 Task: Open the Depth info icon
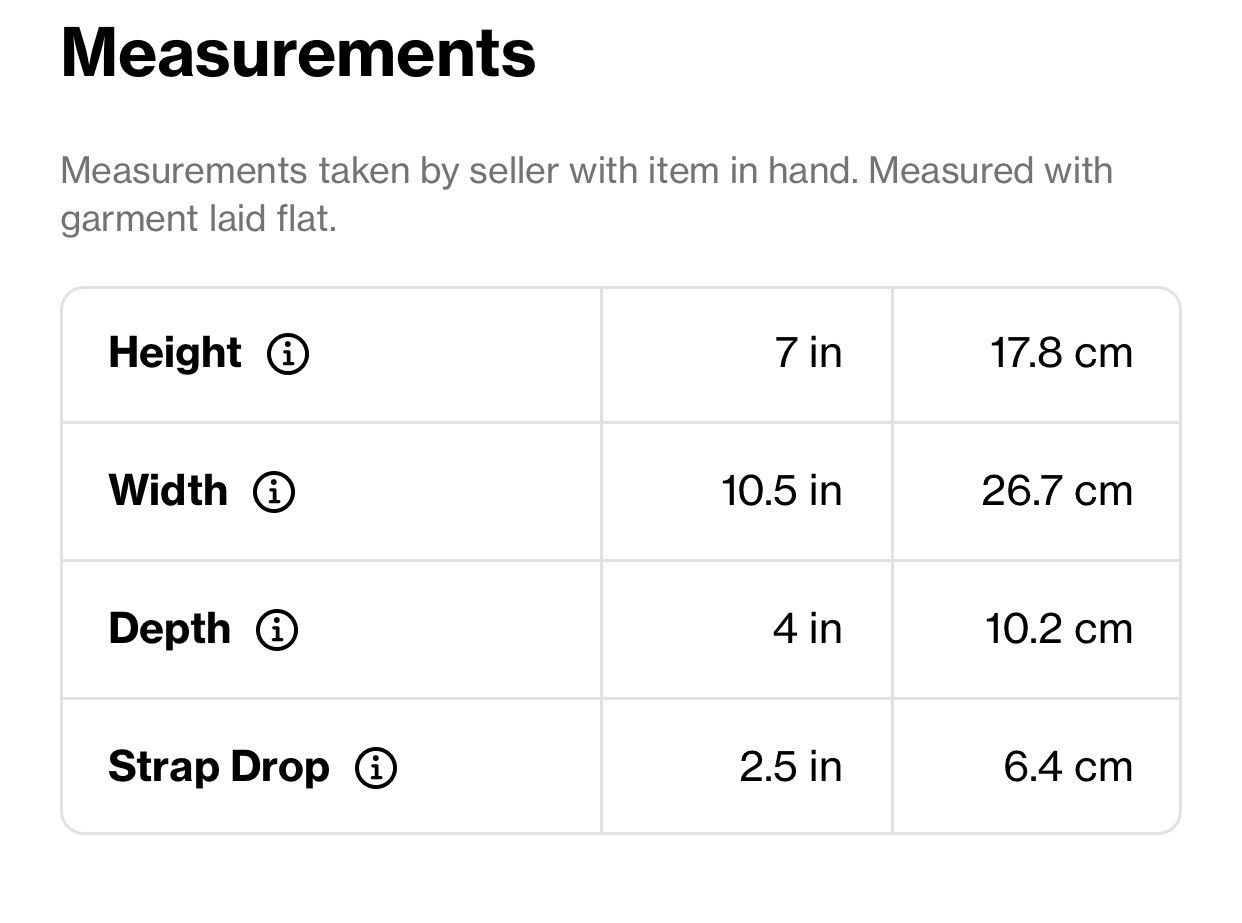click(277, 630)
